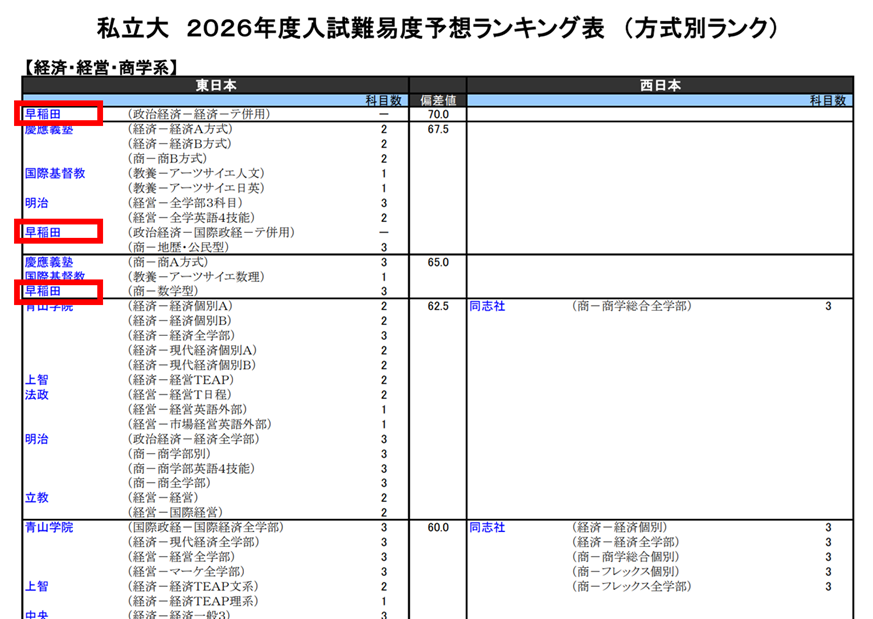Select the 法政 link beside 経営－経営T日程
Viewport: 873px width, 619px height.
pos(37,395)
